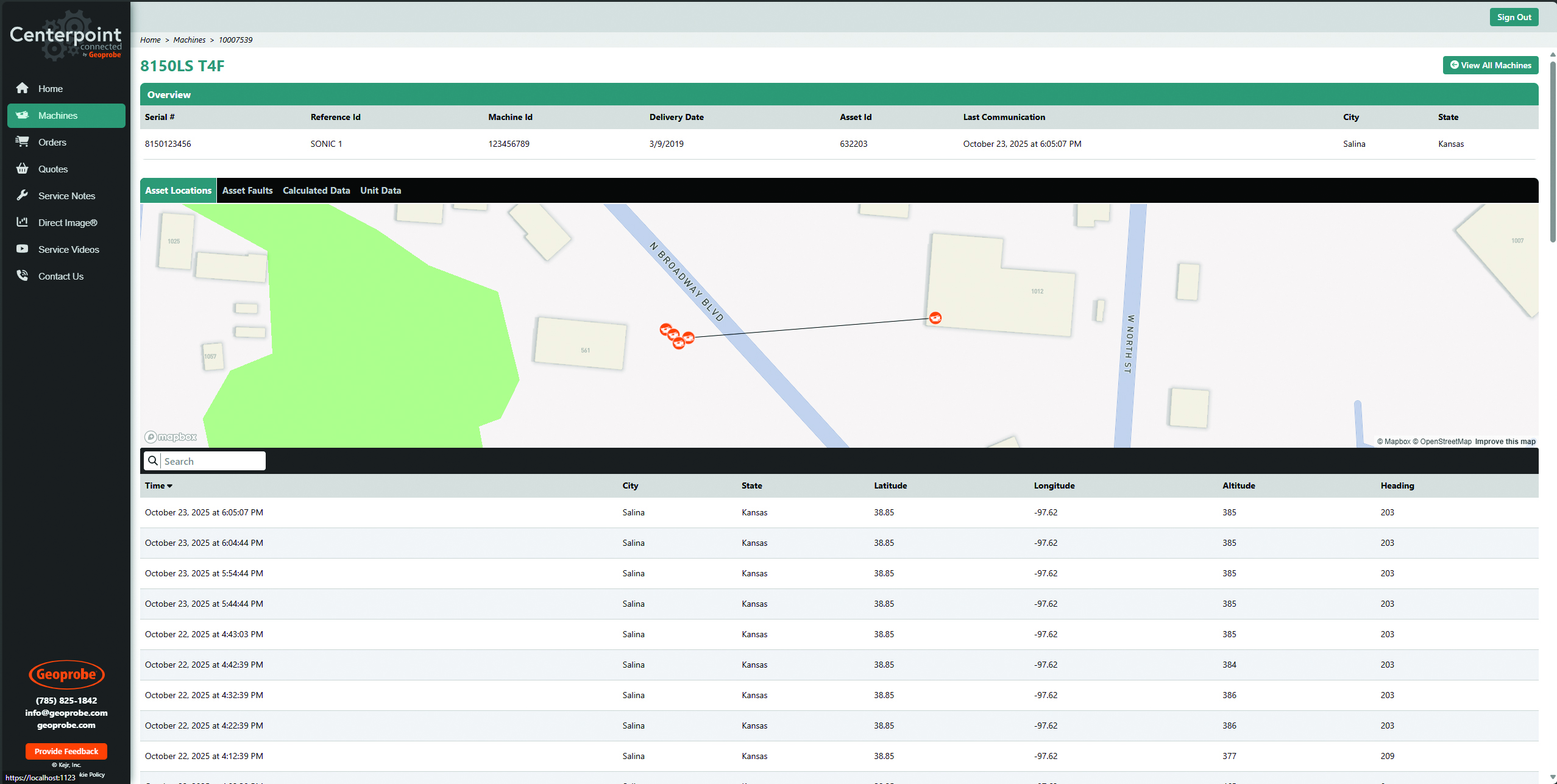Click the Service Videos play icon
The image size is (1557, 784).
[23, 249]
